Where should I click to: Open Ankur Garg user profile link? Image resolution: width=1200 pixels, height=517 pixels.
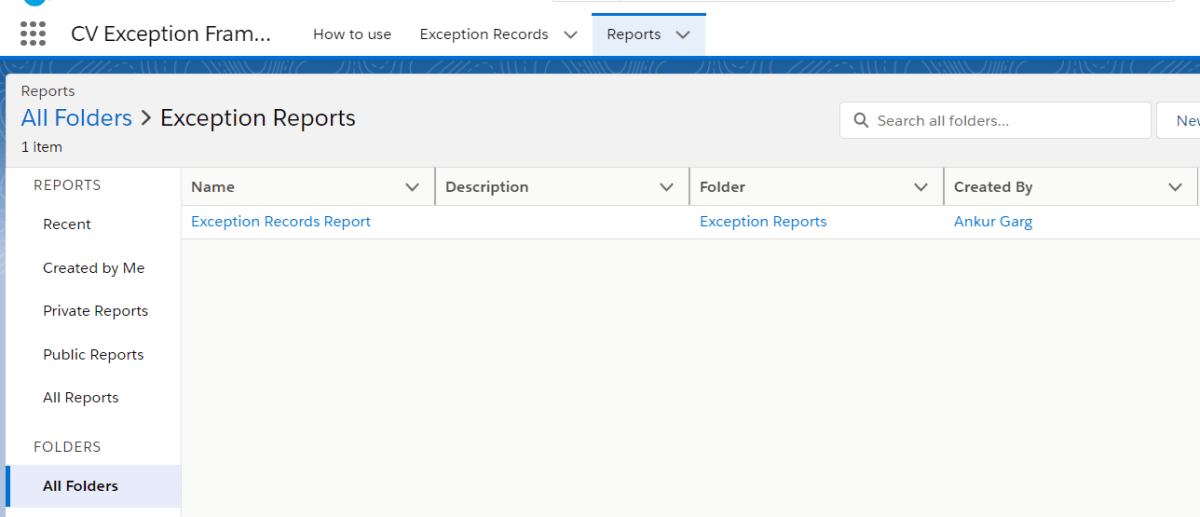(x=993, y=222)
